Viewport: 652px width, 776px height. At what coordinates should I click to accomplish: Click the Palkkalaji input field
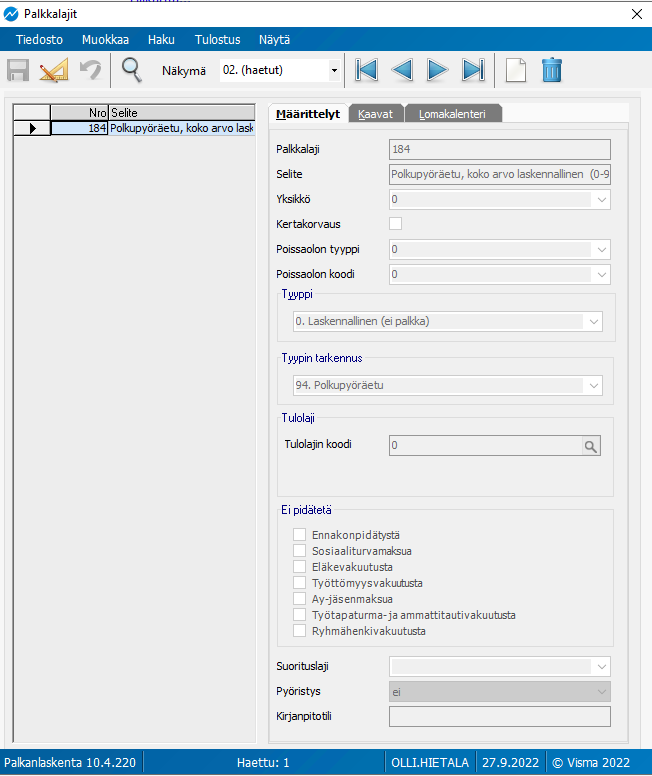point(500,149)
